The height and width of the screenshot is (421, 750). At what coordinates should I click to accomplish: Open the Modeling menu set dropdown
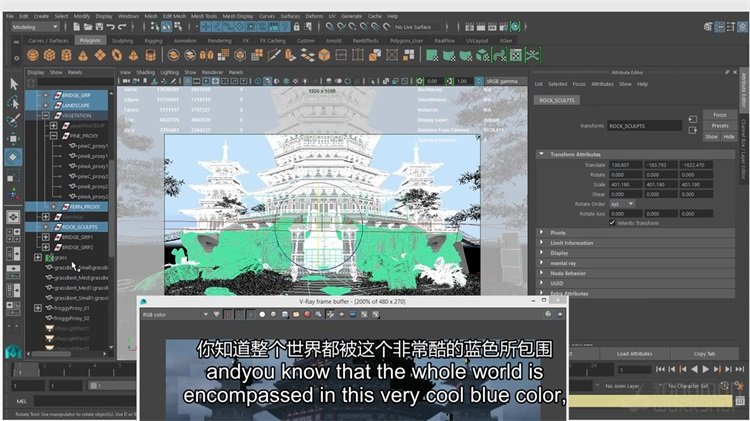tap(40, 28)
